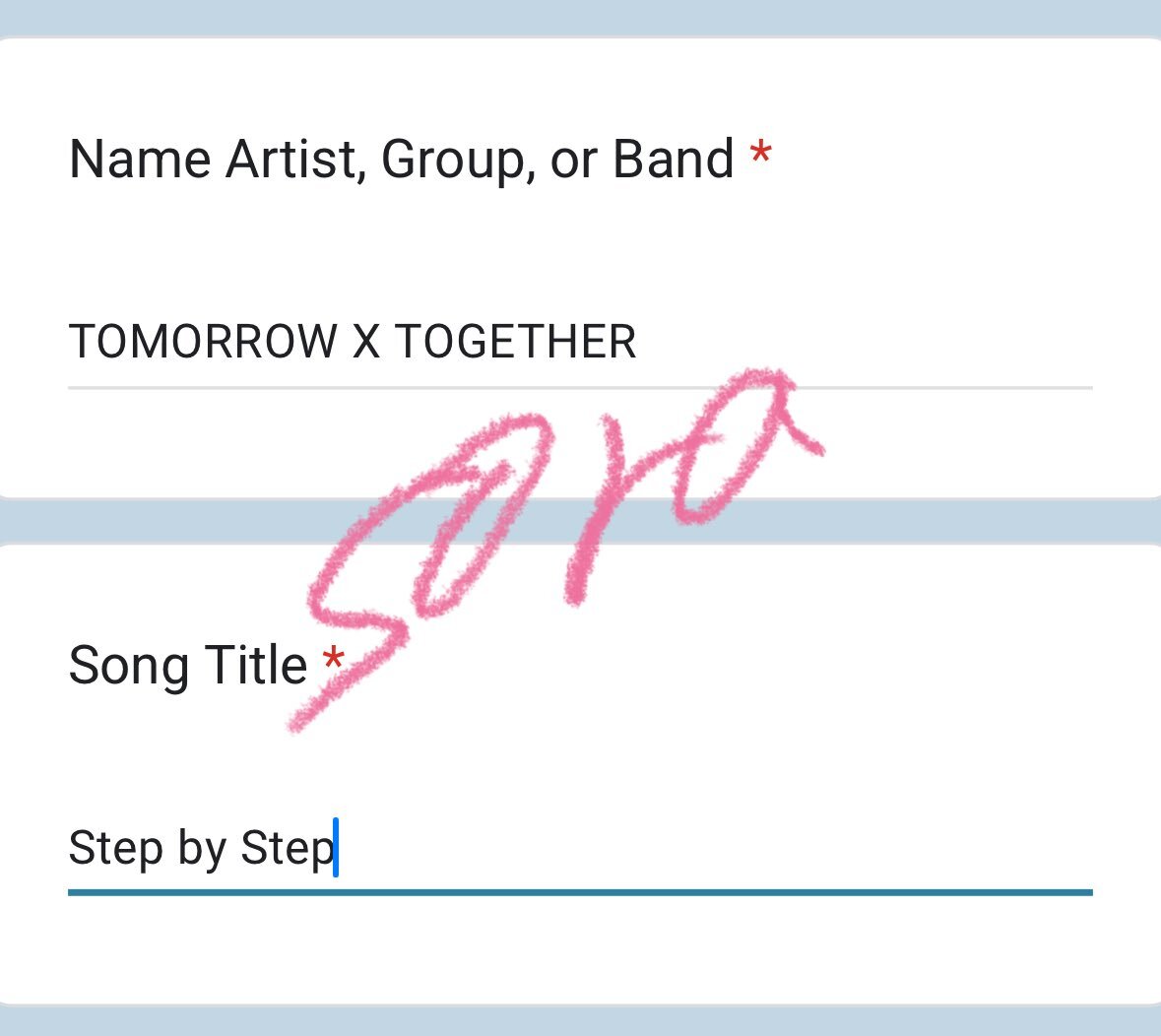The height and width of the screenshot is (1036, 1161).
Task: Click the "Name Artist, Group, or Band" label
Action: [x=401, y=160]
